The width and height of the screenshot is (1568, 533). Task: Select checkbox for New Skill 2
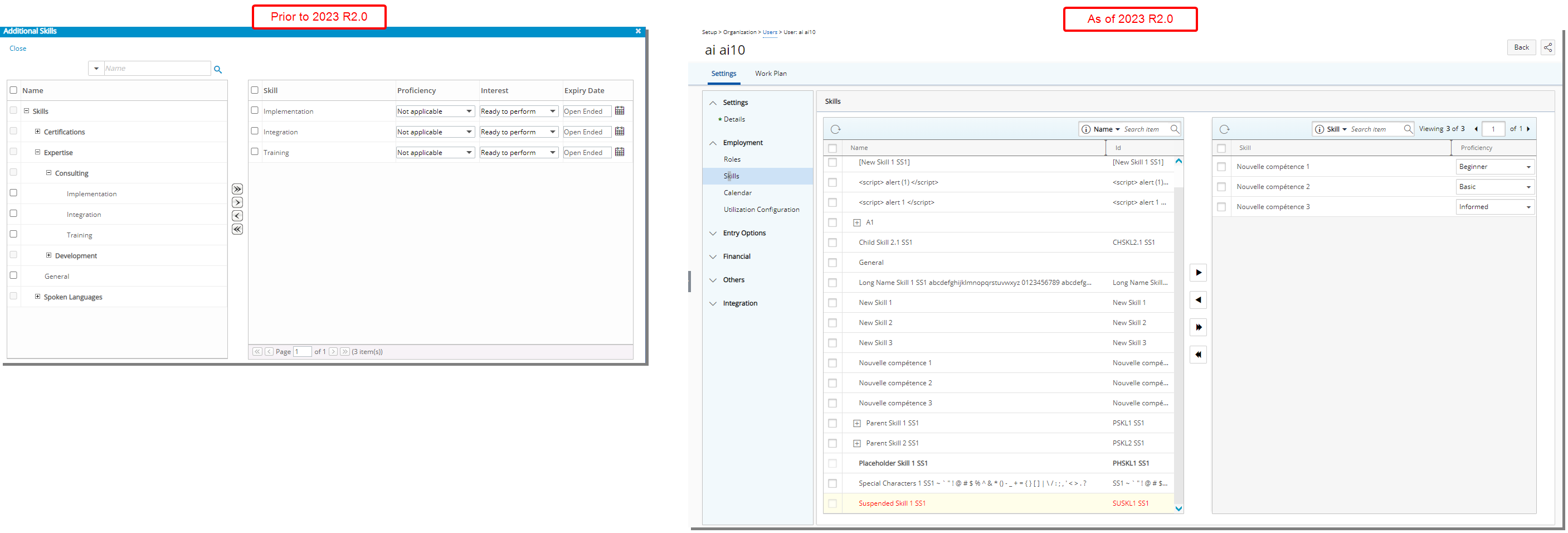point(832,323)
